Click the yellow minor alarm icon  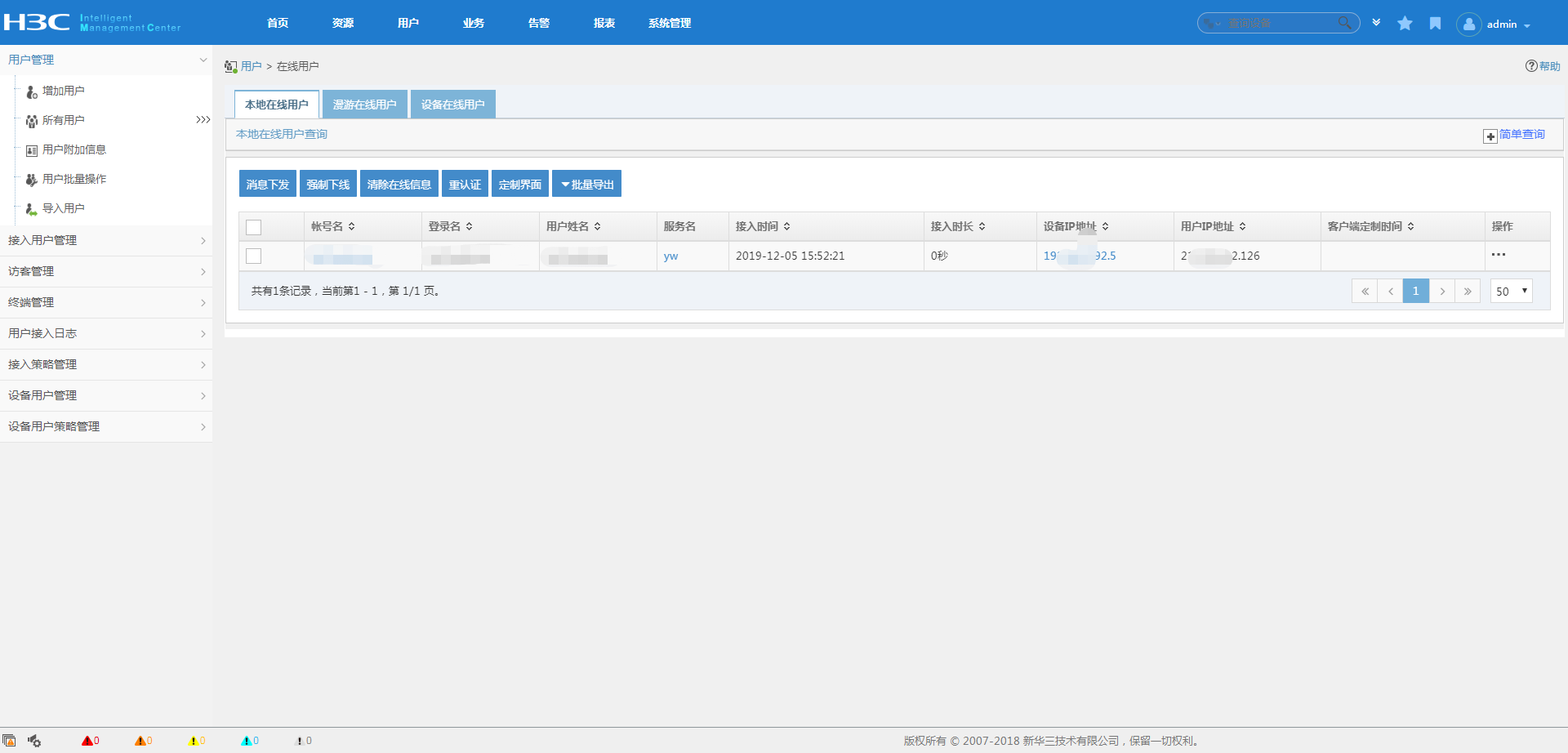pyautogui.click(x=194, y=741)
